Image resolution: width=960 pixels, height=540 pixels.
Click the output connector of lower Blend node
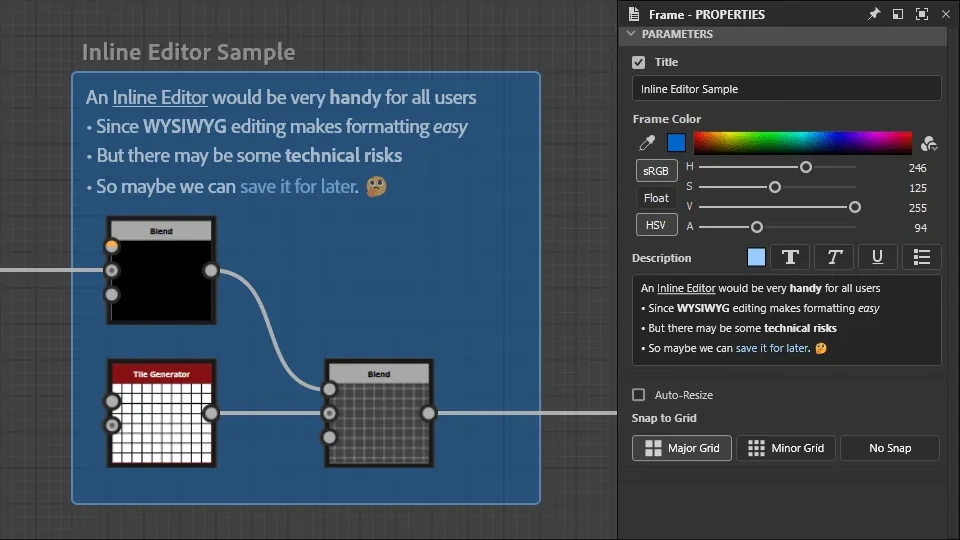coord(428,413)
